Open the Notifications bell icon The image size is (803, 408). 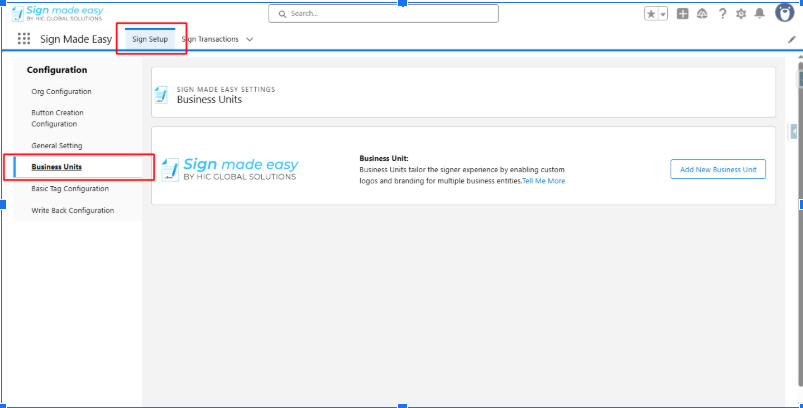coord(760,14)
